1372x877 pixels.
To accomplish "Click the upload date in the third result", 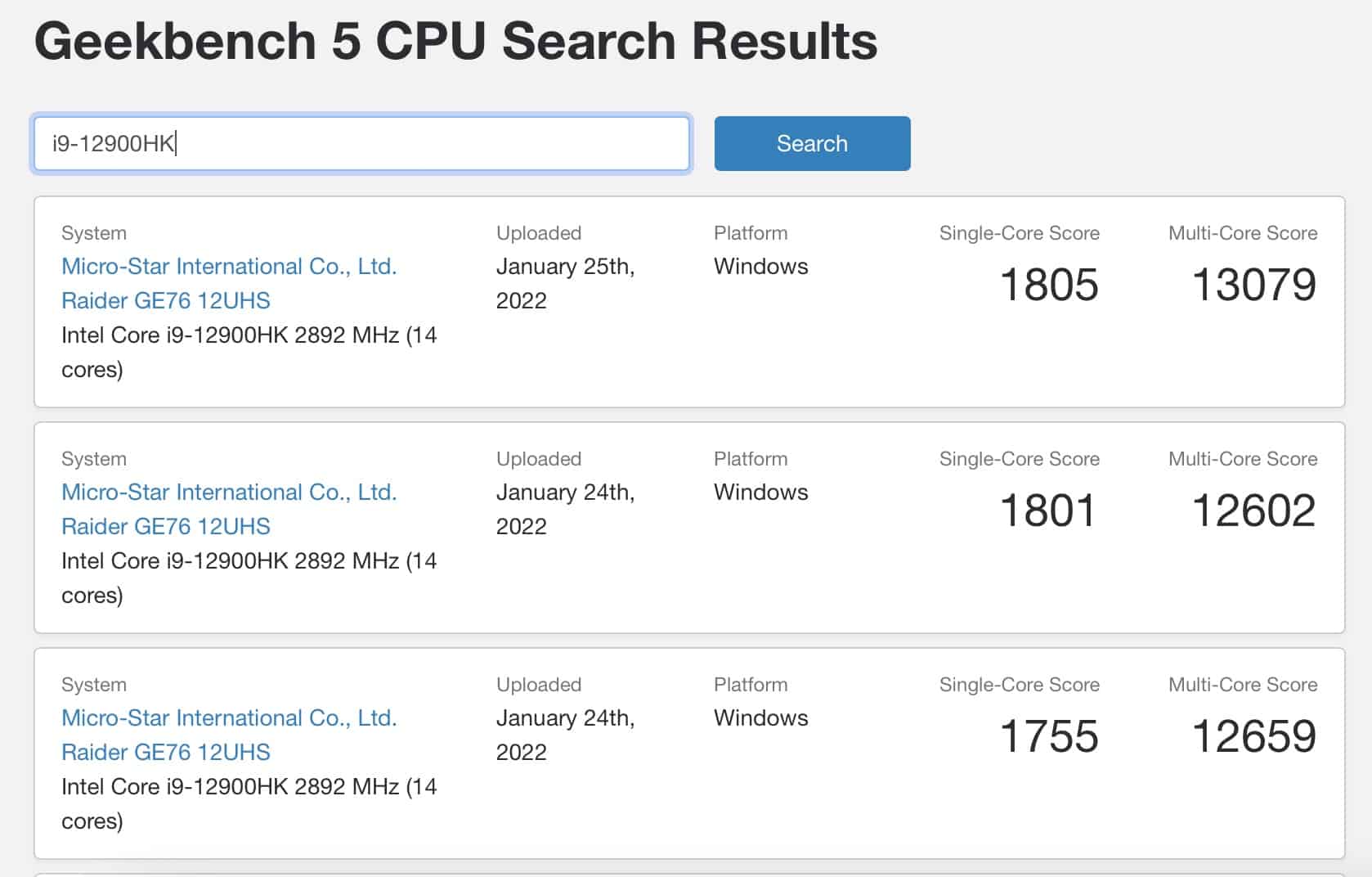I will (565, 735).
